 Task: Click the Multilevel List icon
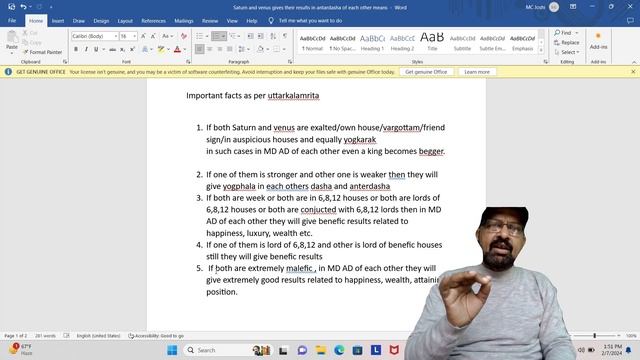pos(233,36)
